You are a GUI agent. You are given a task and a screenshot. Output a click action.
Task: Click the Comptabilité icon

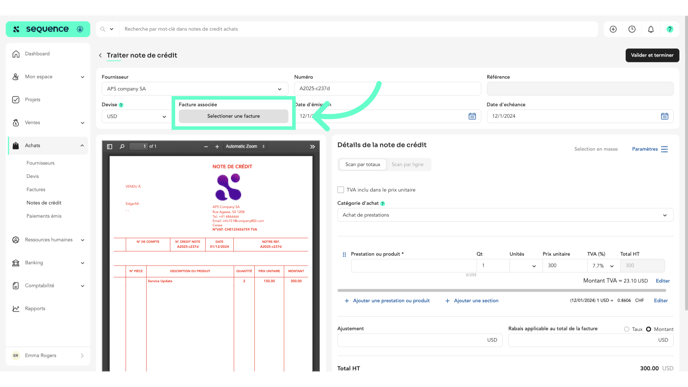[x=16, y=286]
